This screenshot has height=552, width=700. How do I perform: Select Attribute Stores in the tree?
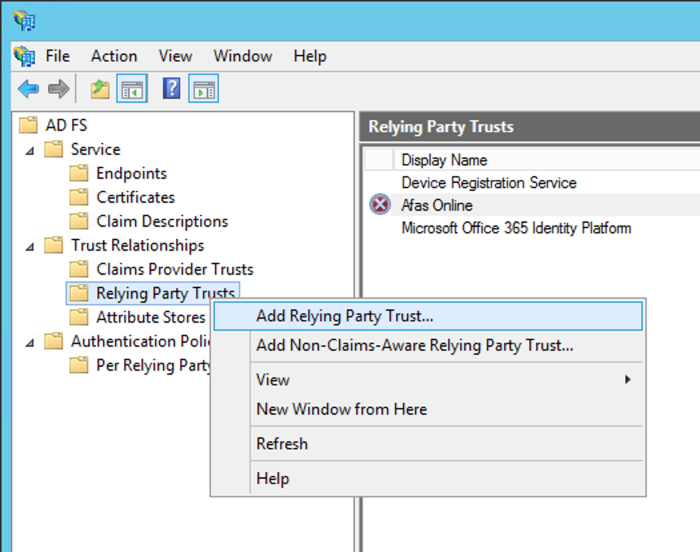(x=150, y=317)
